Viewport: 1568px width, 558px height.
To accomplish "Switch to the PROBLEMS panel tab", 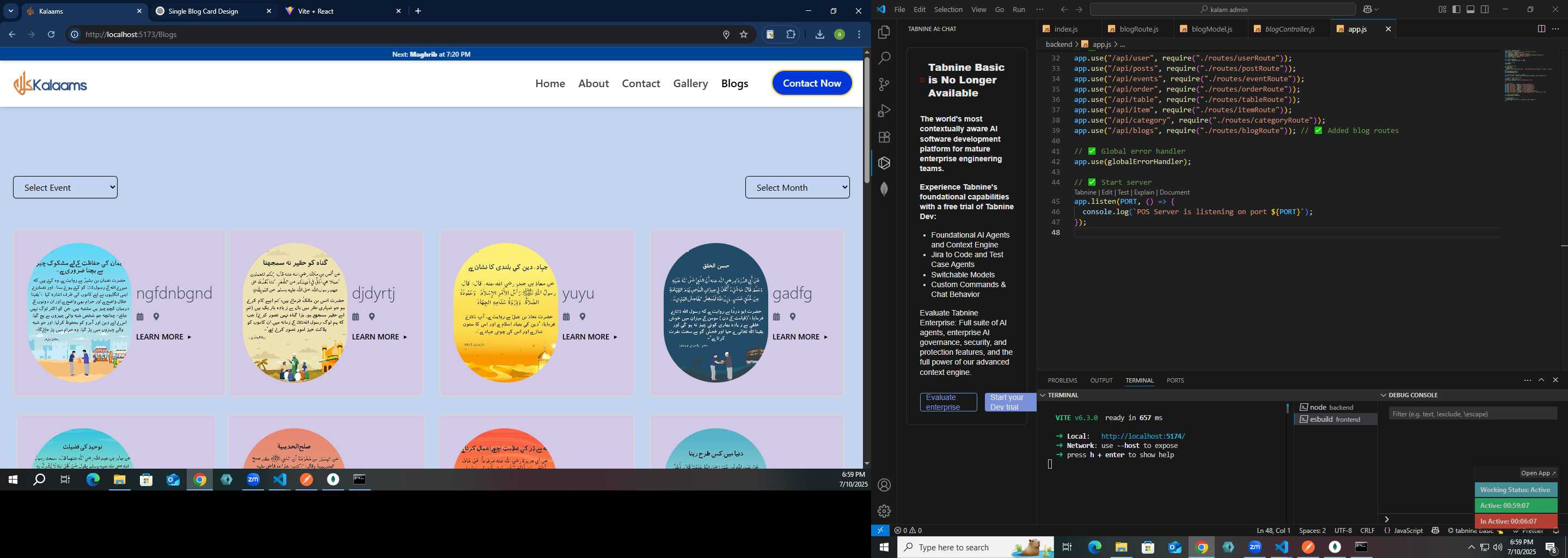I will [1062, 380].
